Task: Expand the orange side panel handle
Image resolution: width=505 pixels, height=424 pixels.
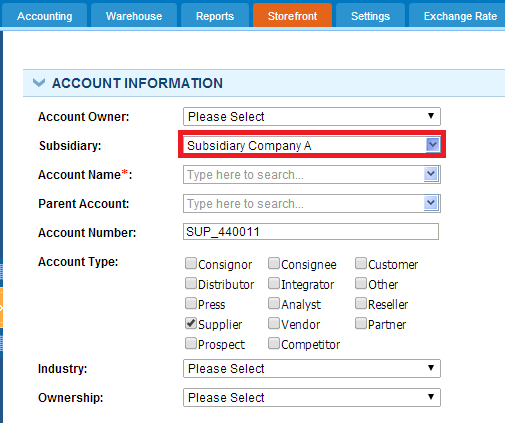Action: pyautogui.click(x=1, y=308)
